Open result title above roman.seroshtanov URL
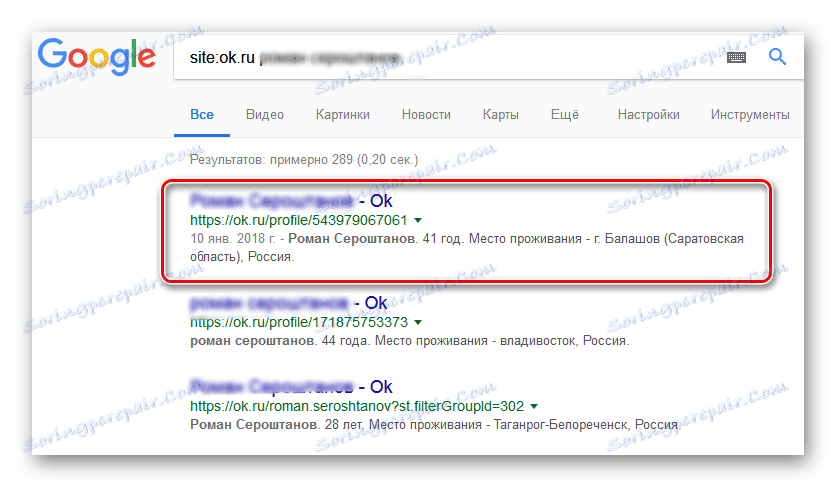836x487 pixels. (x=291, y=386)
